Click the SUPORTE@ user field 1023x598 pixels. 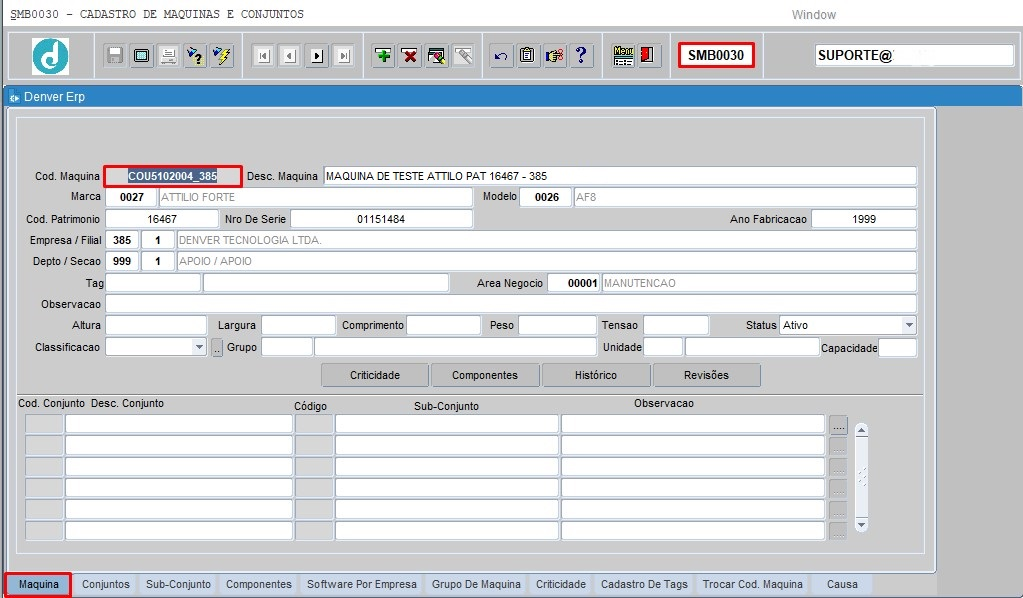(x=914, y=55)
